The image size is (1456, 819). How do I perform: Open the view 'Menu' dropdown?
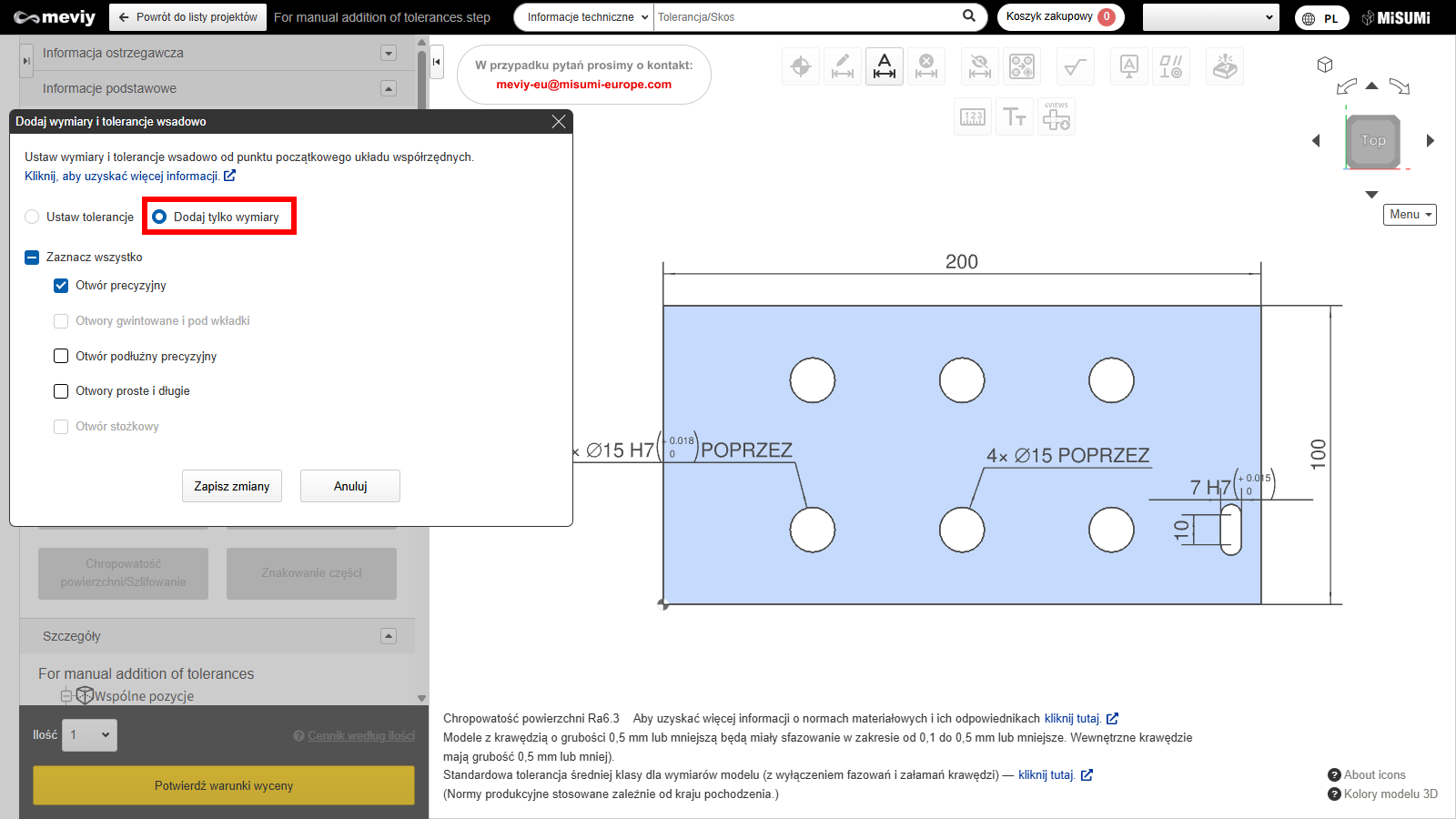tap(1410, 215)
